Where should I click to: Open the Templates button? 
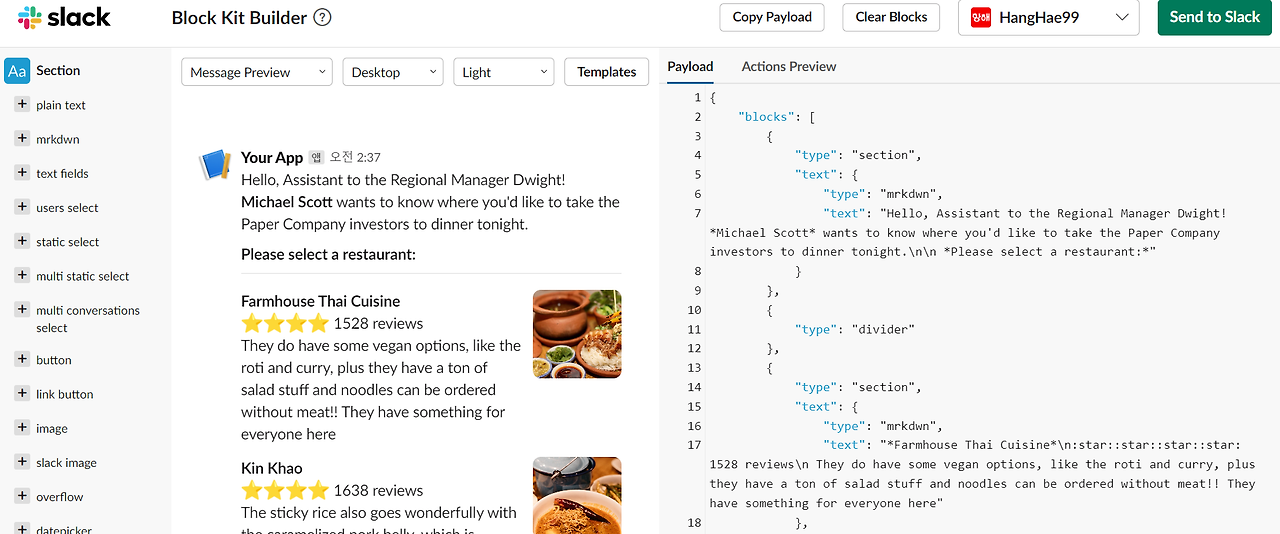point(607,72)
